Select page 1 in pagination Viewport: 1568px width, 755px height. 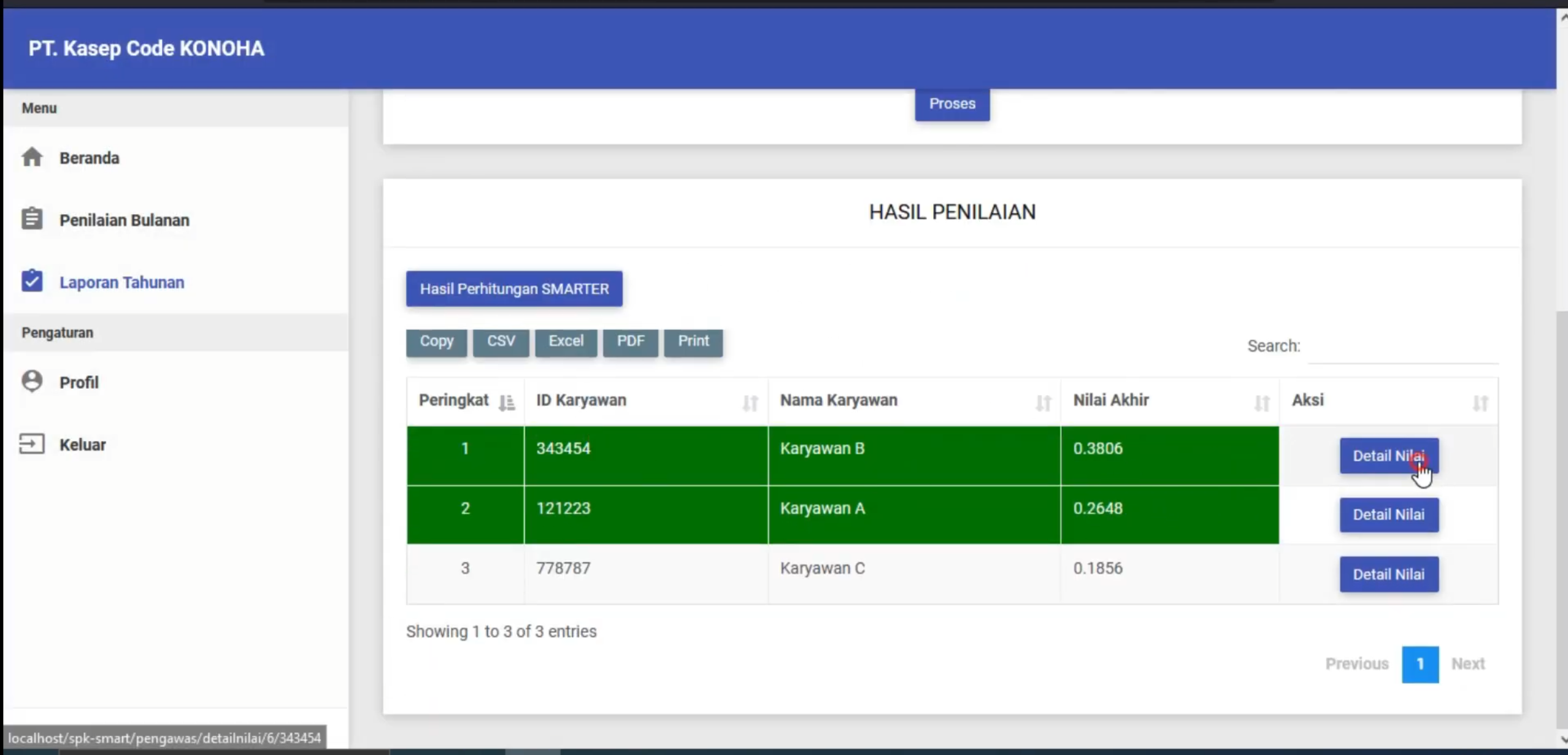1420,664
